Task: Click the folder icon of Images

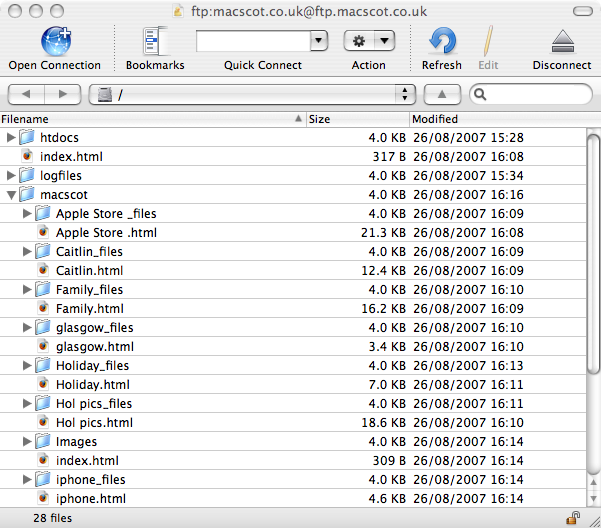Action: (x=43, y=441)
